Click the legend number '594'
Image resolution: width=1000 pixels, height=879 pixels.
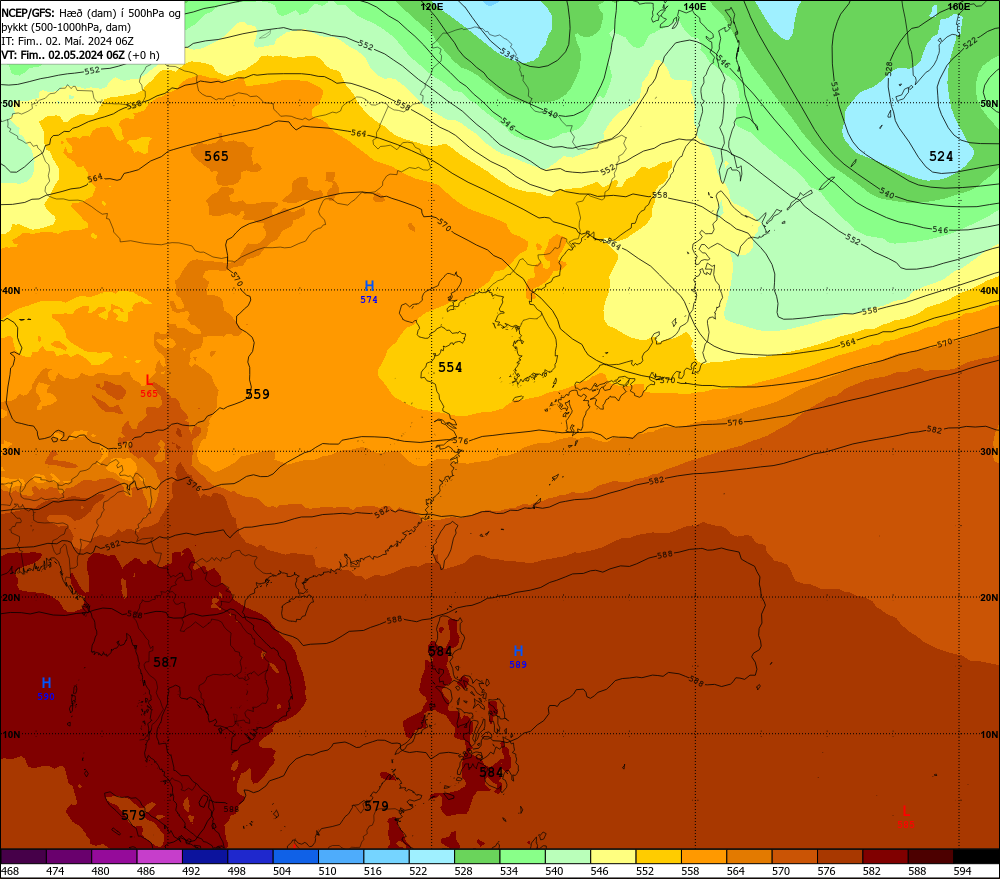pos(962,871)
